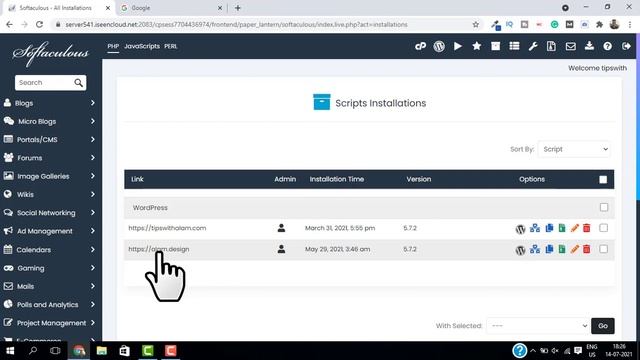Switch to the Google browser tab
This screenshot has height=360, width=640.
(170, 8)
